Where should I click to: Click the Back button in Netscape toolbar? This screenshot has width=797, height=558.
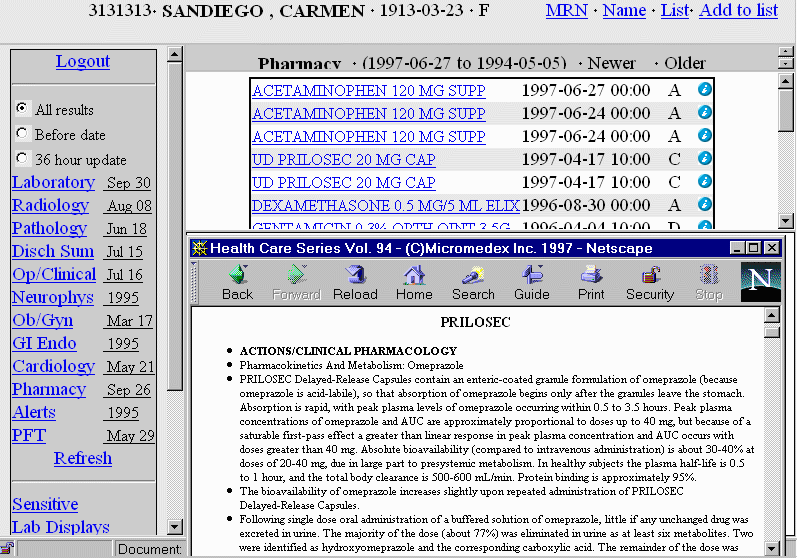[237, 283]
